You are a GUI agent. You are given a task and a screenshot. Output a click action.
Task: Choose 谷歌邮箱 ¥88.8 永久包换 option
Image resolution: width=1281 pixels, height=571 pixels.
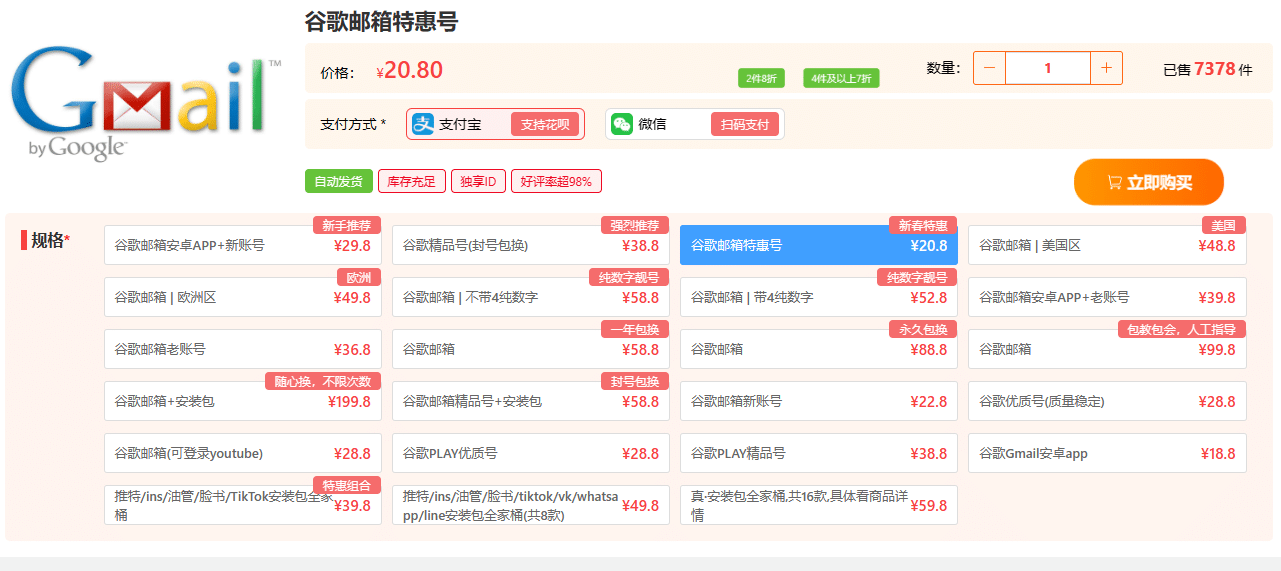pyautogui.click(x=819, y=349)
